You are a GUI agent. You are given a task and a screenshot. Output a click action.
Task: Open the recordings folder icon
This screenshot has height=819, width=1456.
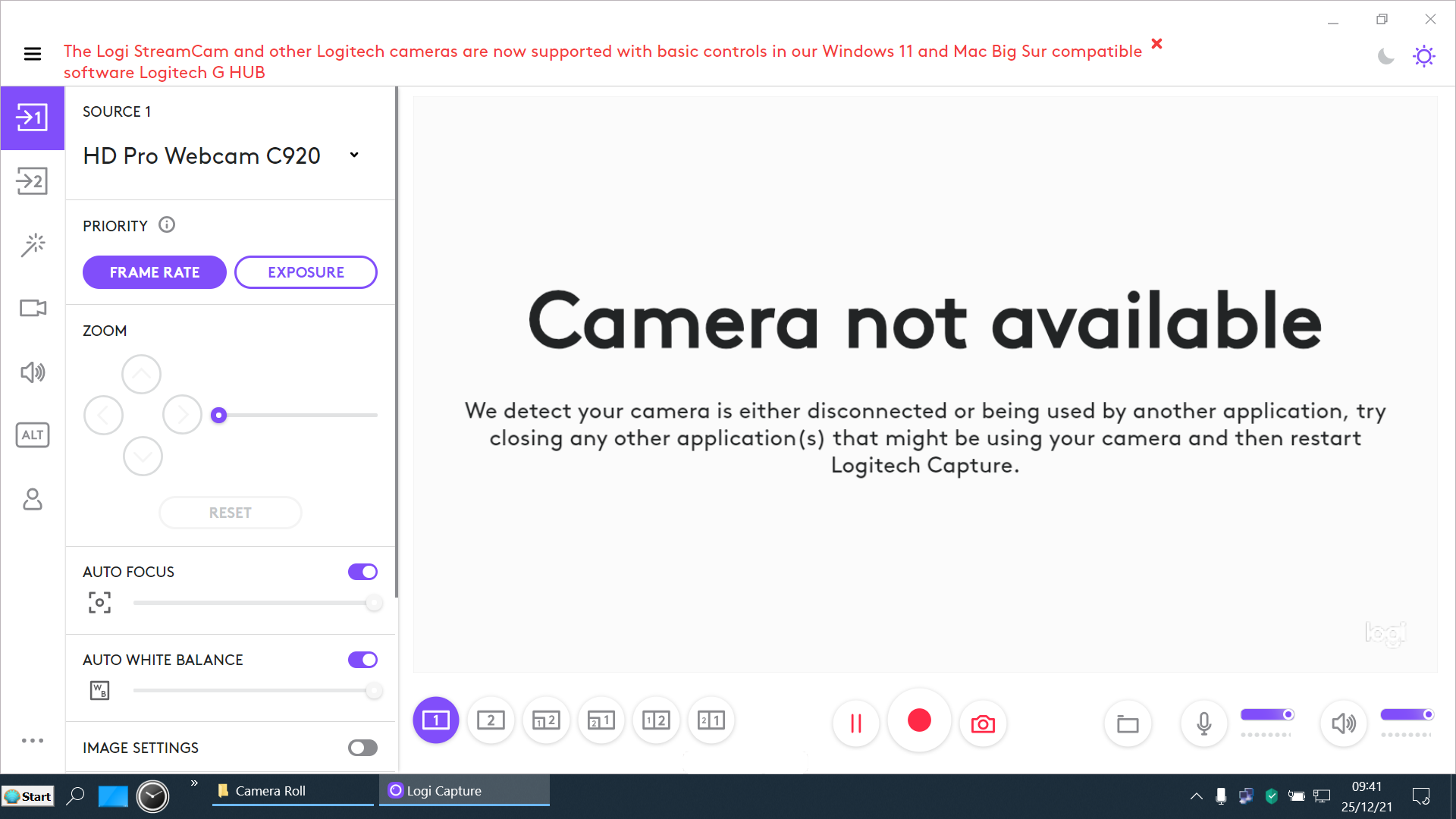(1128, 724)
